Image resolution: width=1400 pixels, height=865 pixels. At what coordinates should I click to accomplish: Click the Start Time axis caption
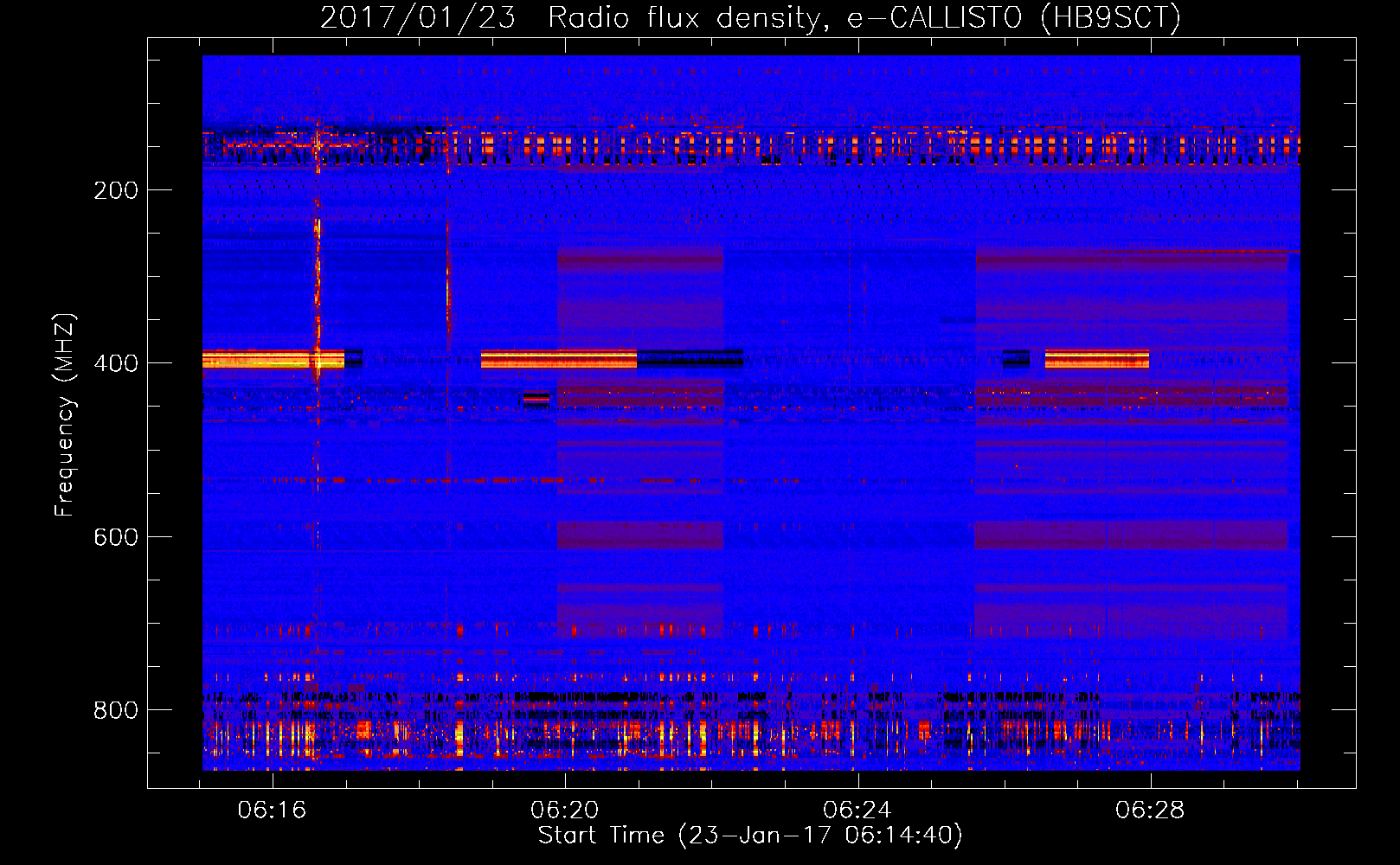(750, 836)
